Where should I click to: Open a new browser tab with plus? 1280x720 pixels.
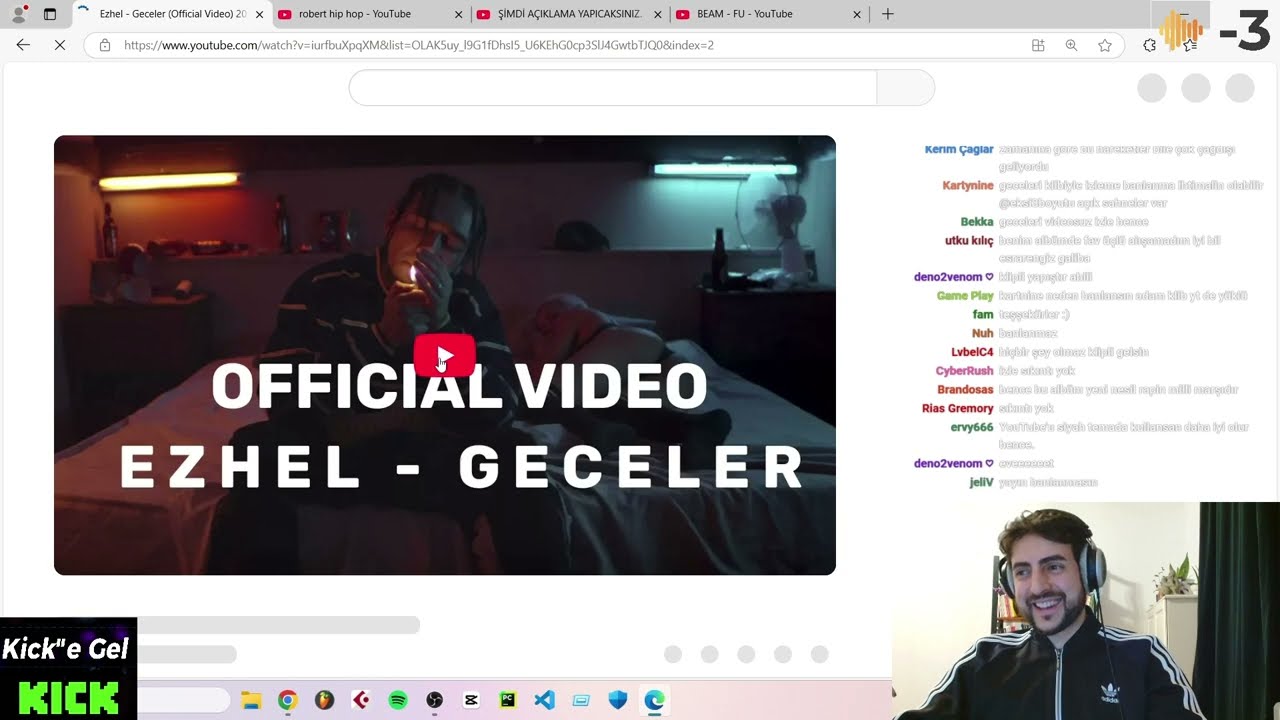[887, 14]
